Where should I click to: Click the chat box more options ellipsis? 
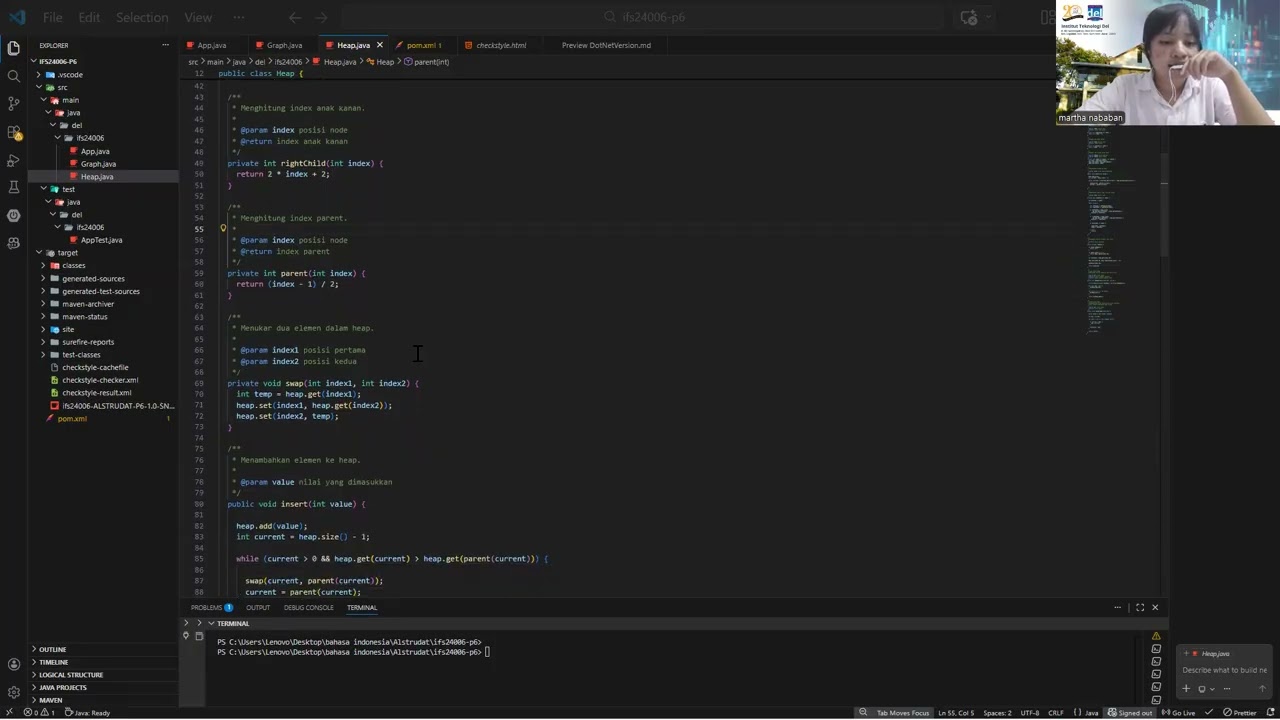(1227, 688)
